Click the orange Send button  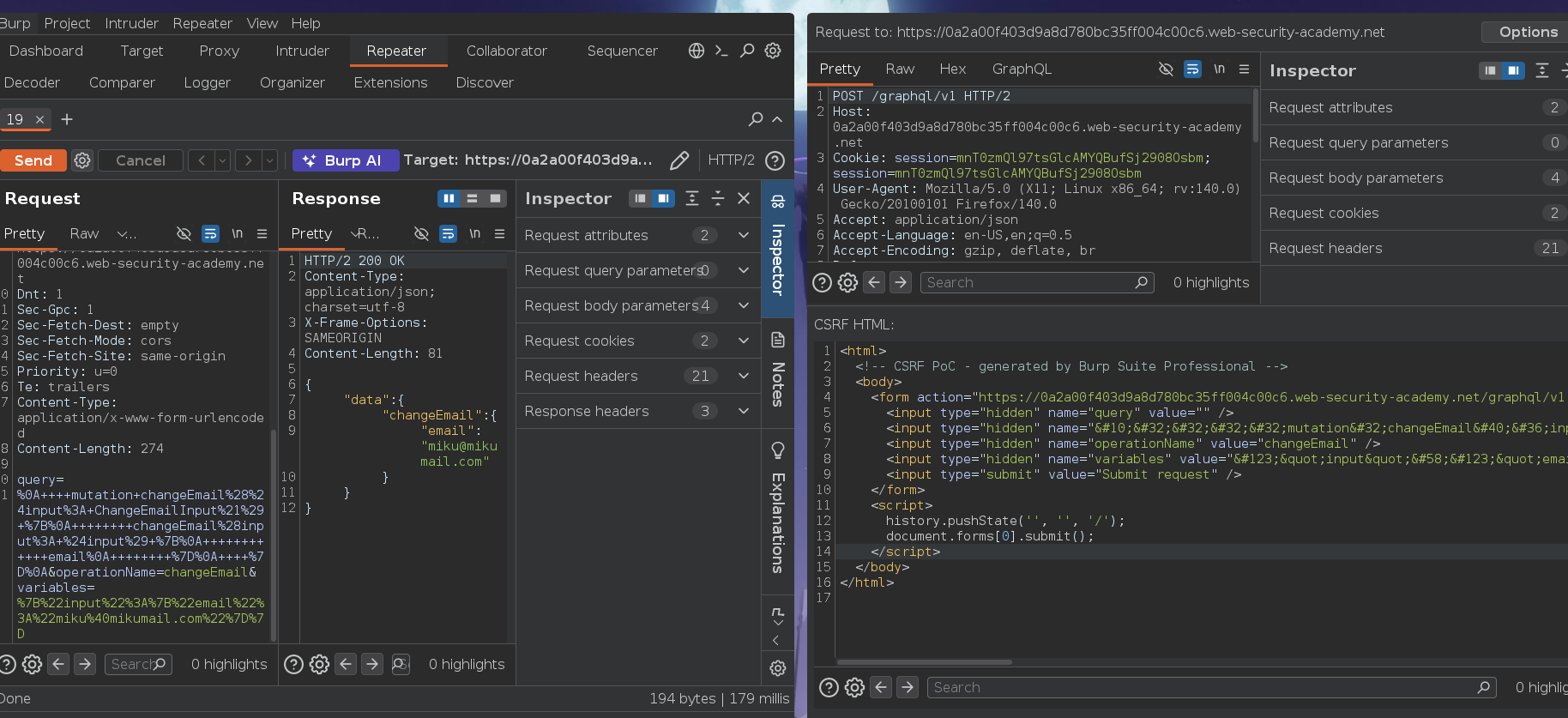(33, 160)
